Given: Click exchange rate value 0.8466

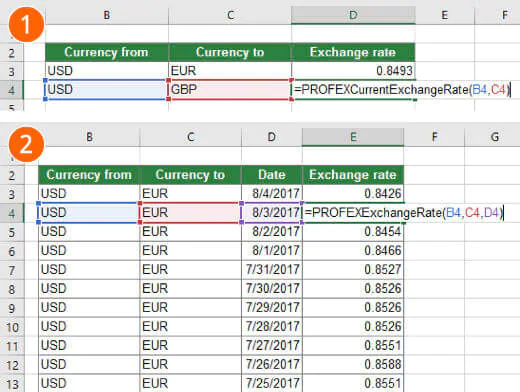Looking at the screenshot, I should (x=353, y=250).
